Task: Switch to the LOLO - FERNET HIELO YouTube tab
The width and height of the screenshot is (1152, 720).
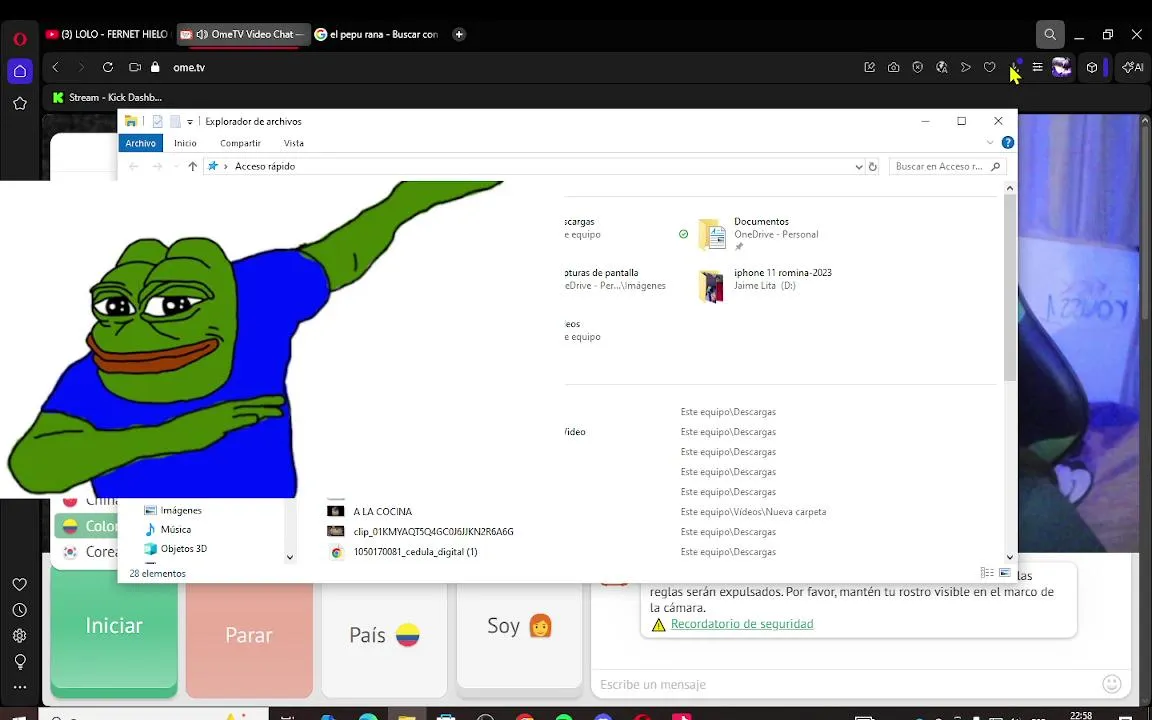Action: point(107,35)
